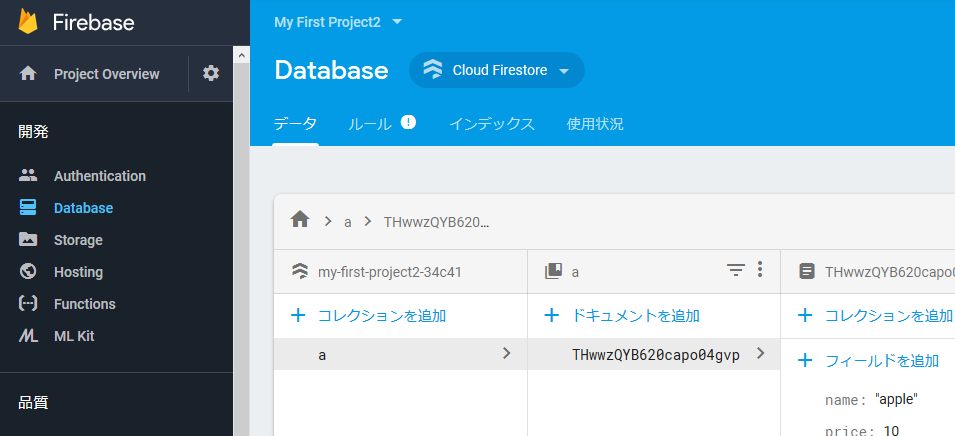This screenshot has width=955, height=436.
Task: Open Cloud Firestore database type dropdown
Action: [x=497, y=70]
